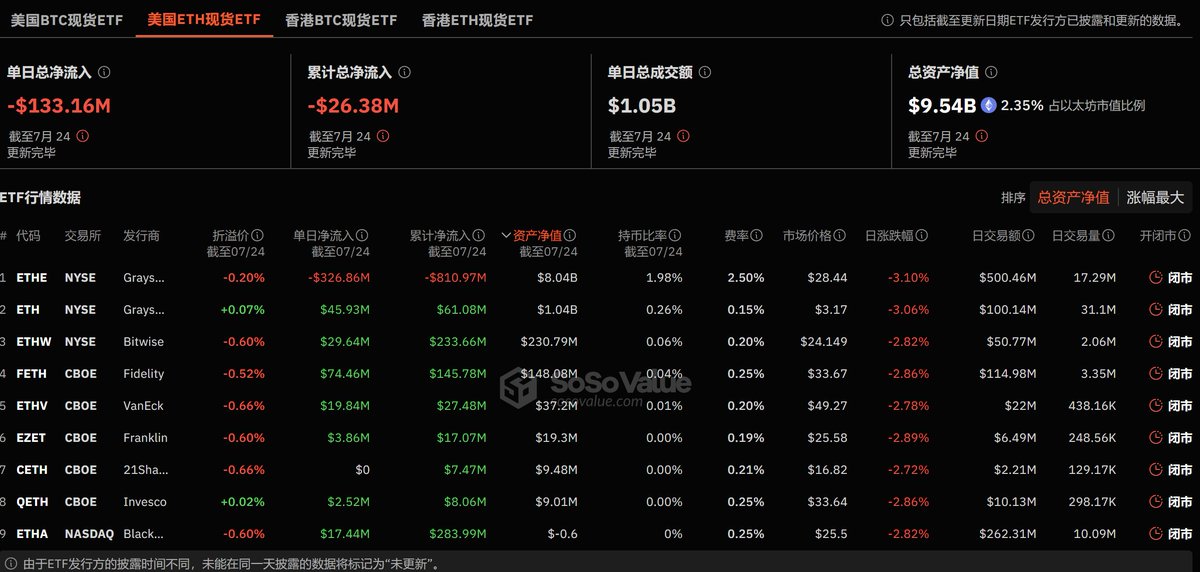Click info icon next to 单日总净流入

pyautogui.click(x=104, y=73)
